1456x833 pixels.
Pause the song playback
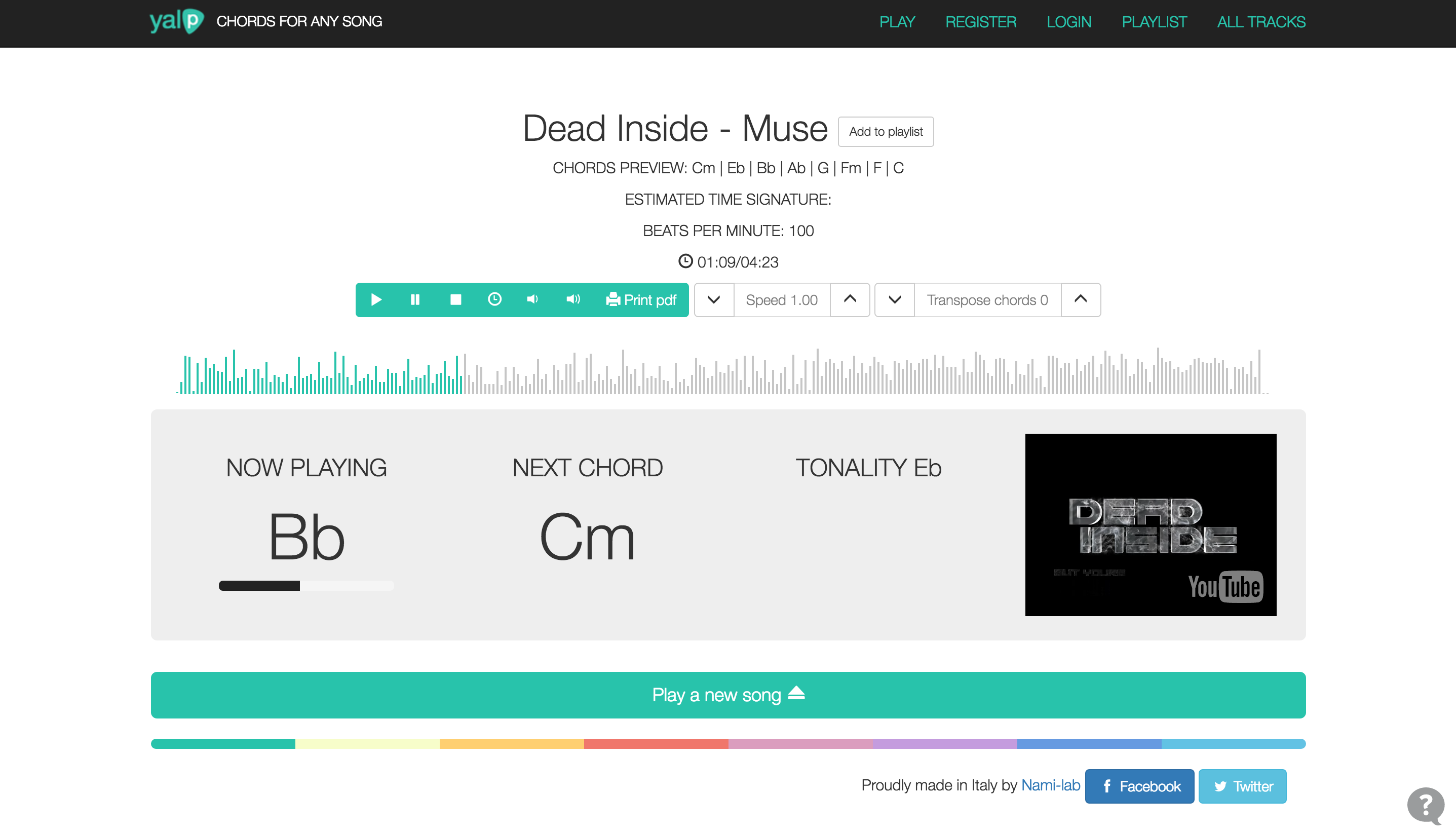(x=415, y=300)
